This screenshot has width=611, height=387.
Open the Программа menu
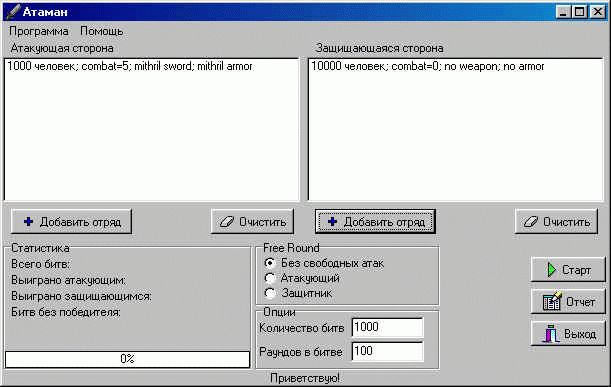click(x=39, y=31)
